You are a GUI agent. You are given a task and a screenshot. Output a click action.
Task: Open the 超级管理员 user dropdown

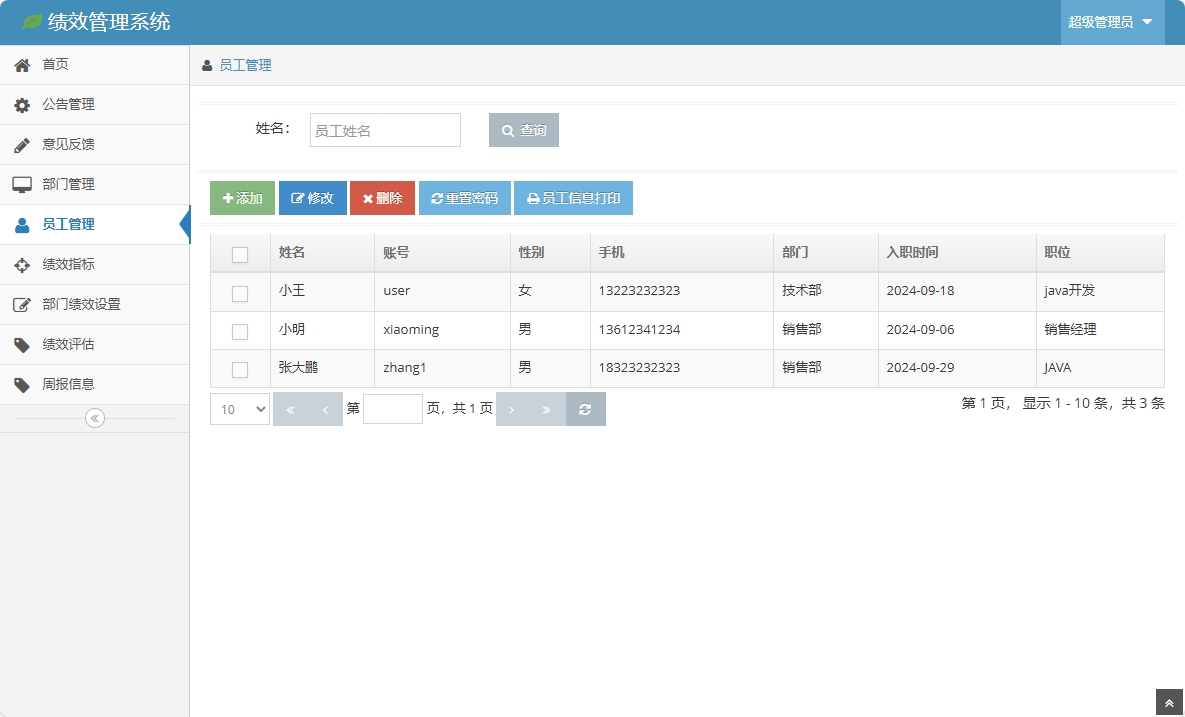[1111, 22]
